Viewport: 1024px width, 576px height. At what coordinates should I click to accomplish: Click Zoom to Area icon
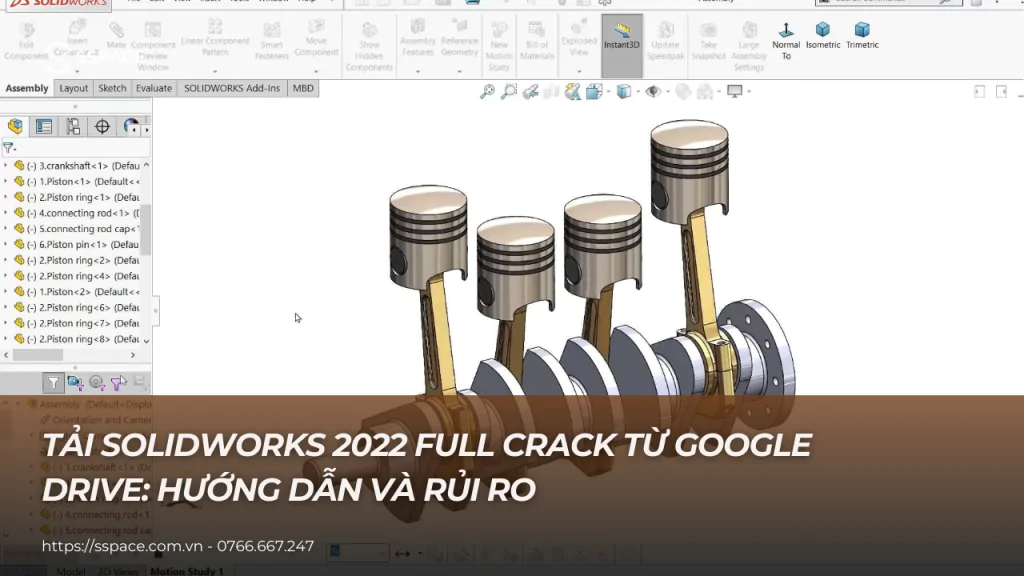[x=509, y=91]
